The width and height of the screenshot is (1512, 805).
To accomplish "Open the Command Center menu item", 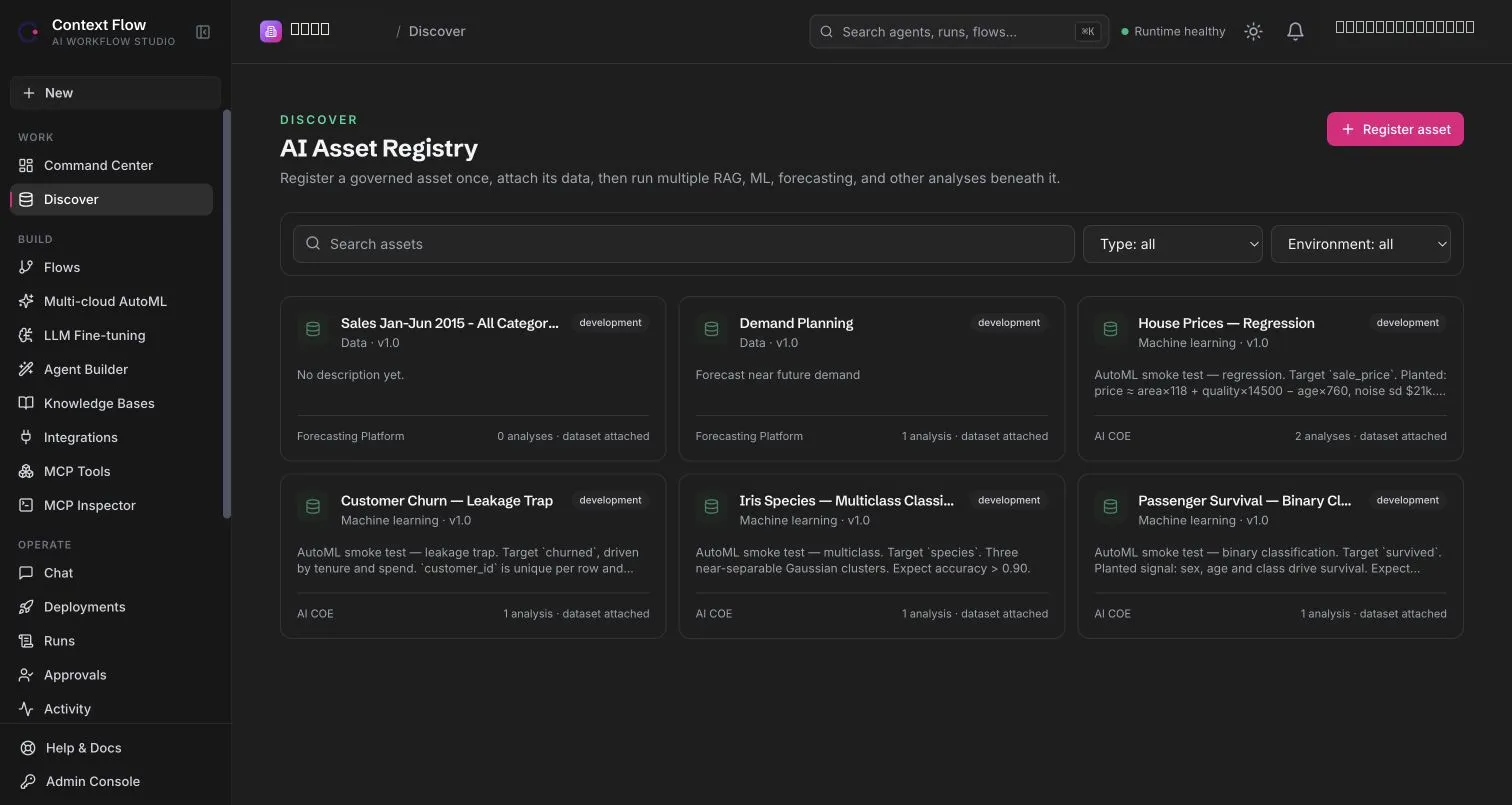I will pyautogui.click(x=112, y=165).
